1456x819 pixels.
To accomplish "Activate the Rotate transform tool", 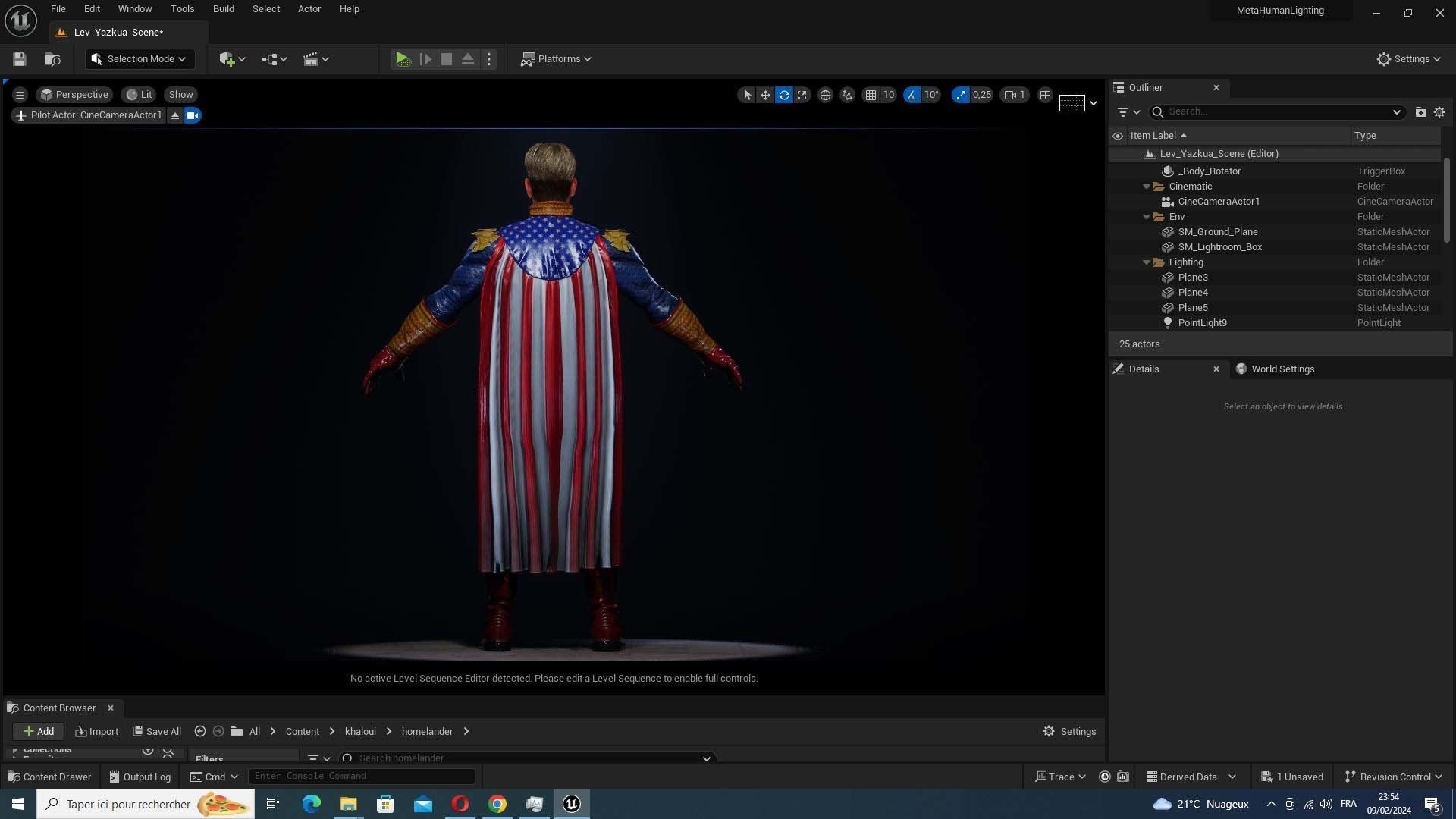I will coord(784,95).
